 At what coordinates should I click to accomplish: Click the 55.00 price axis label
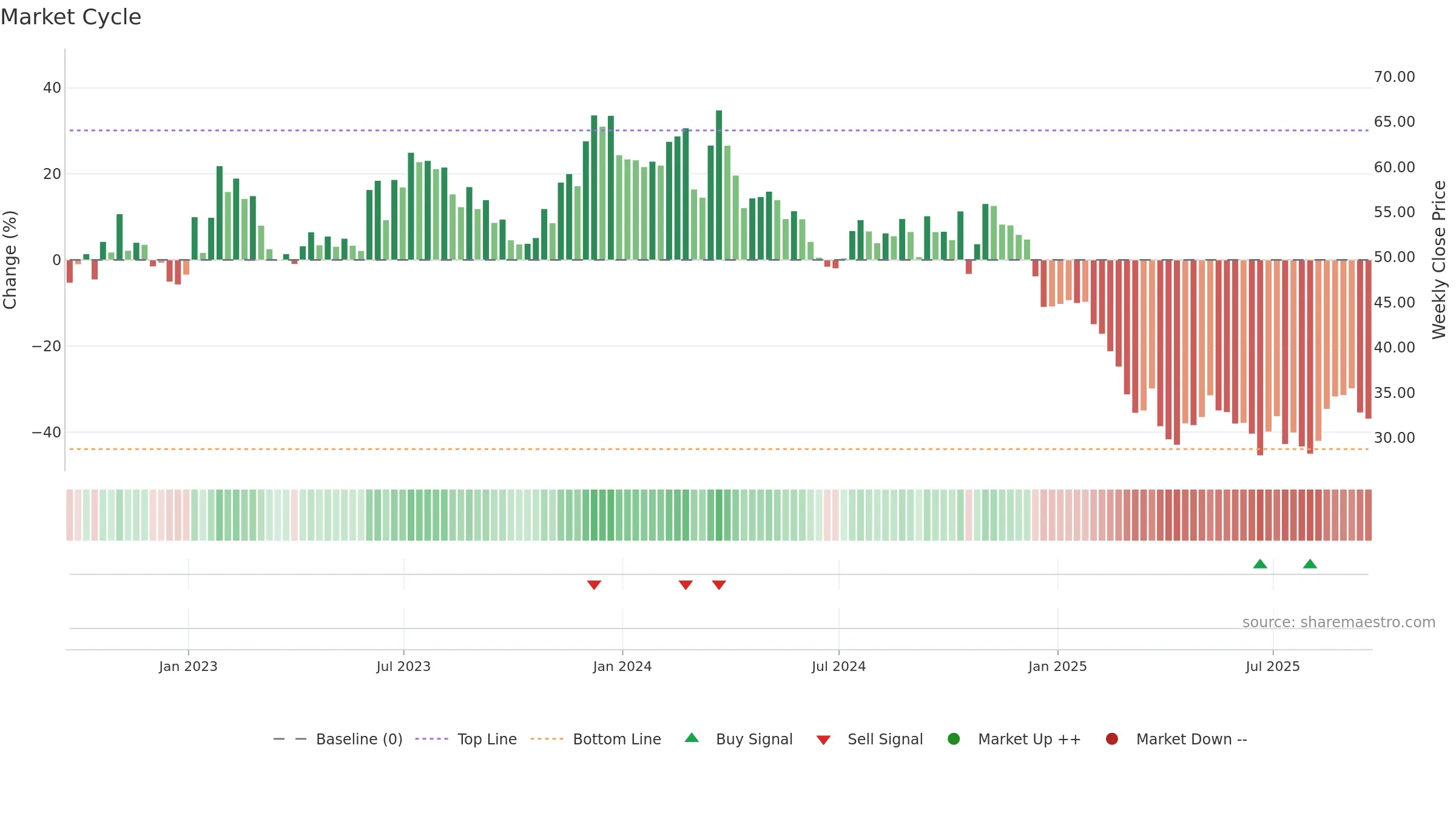click(x=1395, y=212)
